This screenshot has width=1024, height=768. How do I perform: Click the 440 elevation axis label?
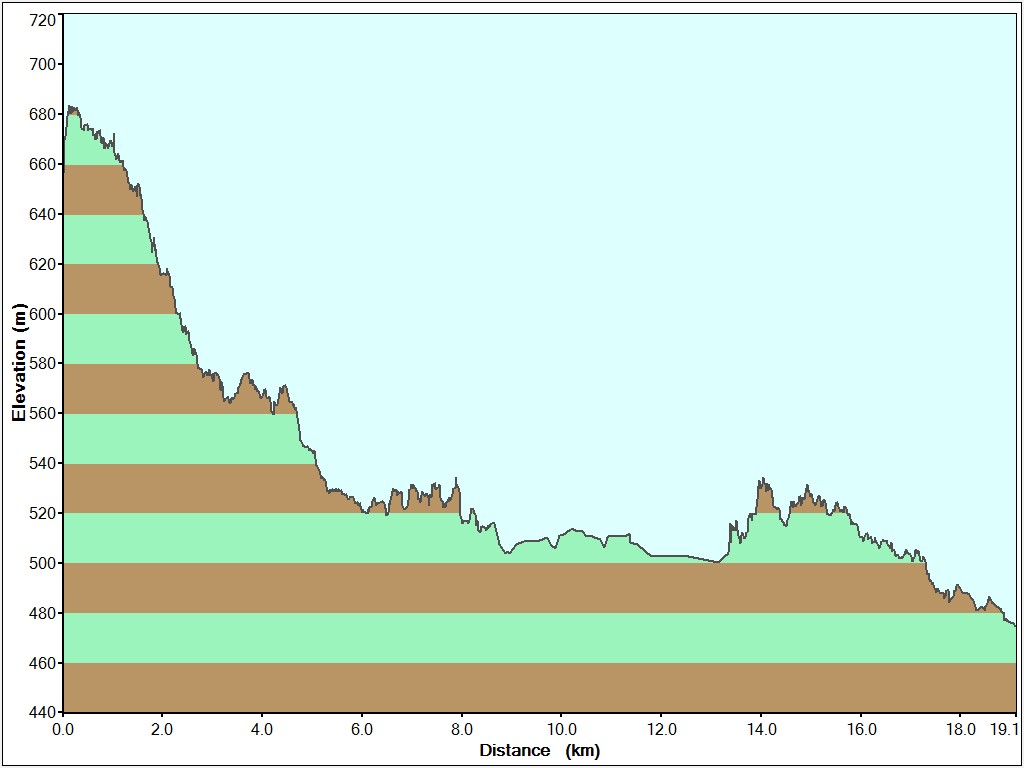(x=43, y=712)
